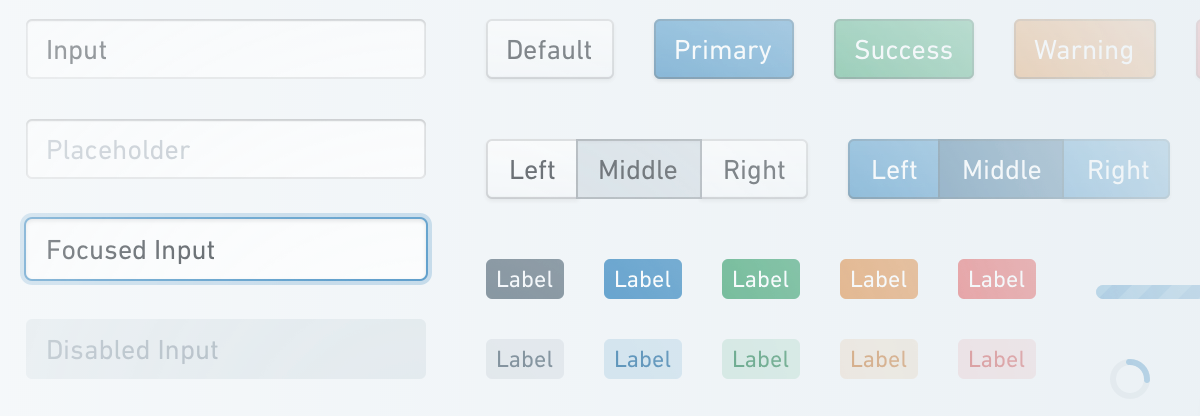Click the solid red Label badge
The height and width of the screenshot is (416, 1200).
click(x=997, y=279)
